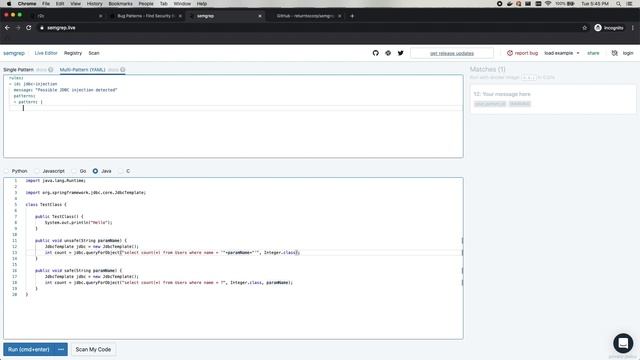Screen dimensions: 640x360
Task: Click 'import java.lang.Runtime;' code line
Action: coord(56,180)
